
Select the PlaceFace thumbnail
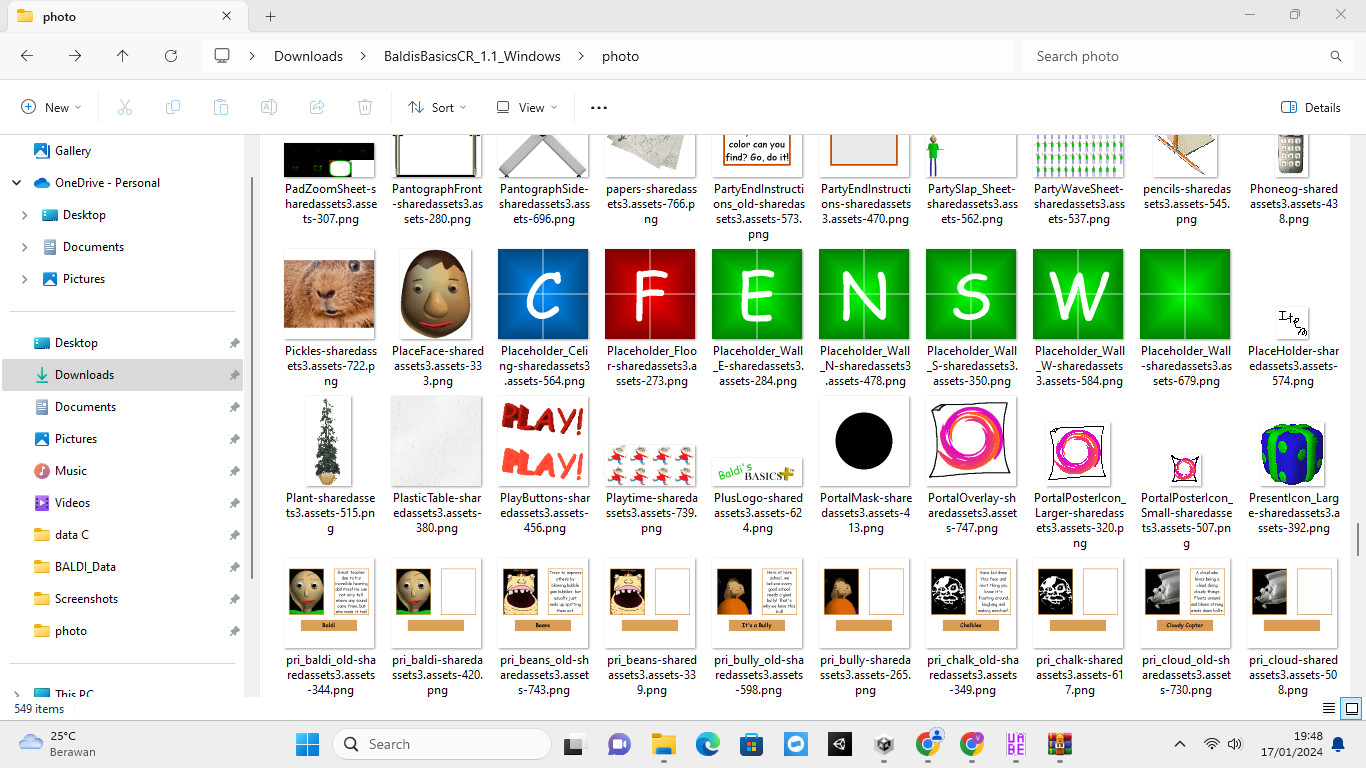(436, 294)
